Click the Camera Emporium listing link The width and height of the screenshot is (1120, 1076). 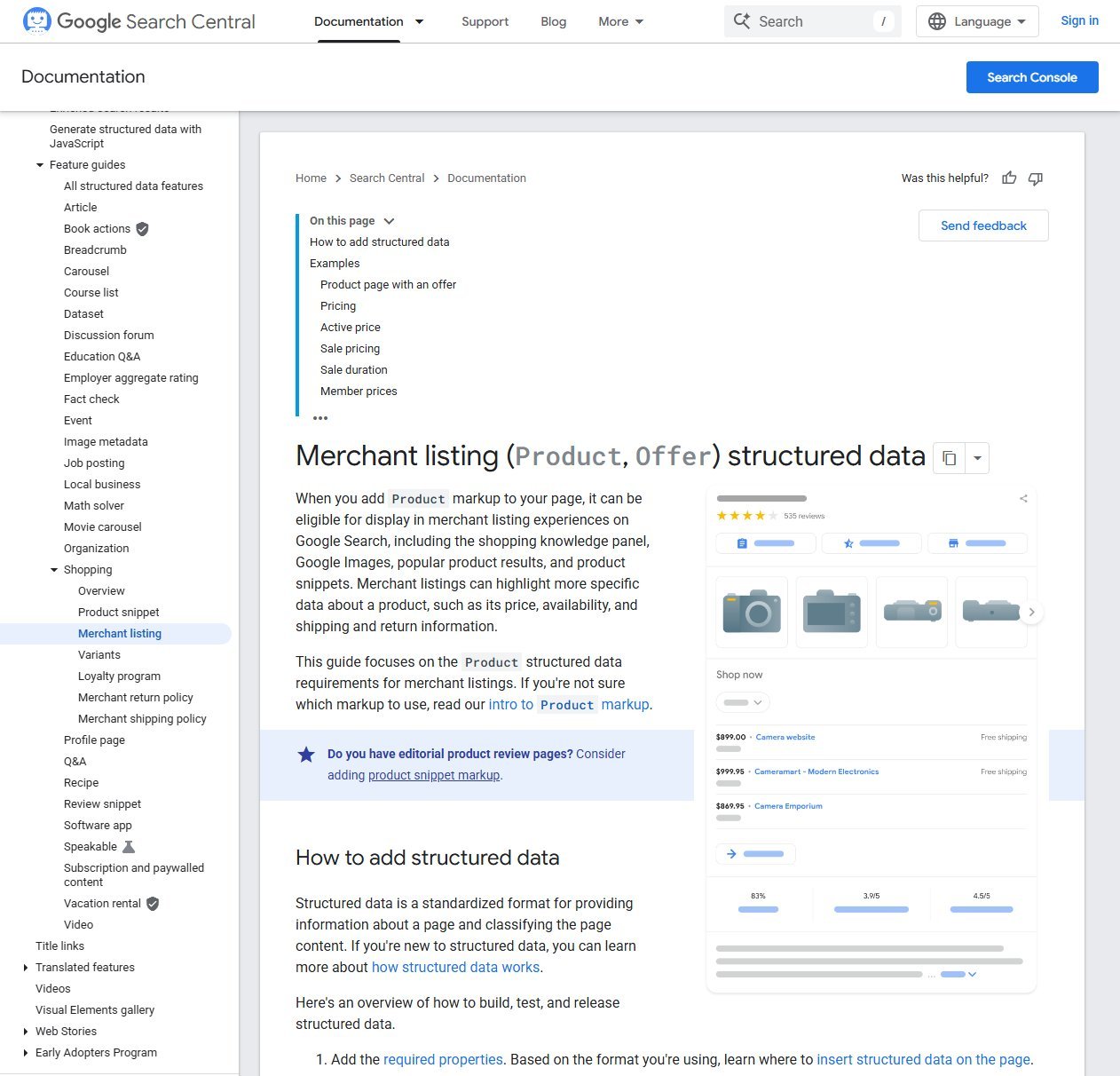788,806
